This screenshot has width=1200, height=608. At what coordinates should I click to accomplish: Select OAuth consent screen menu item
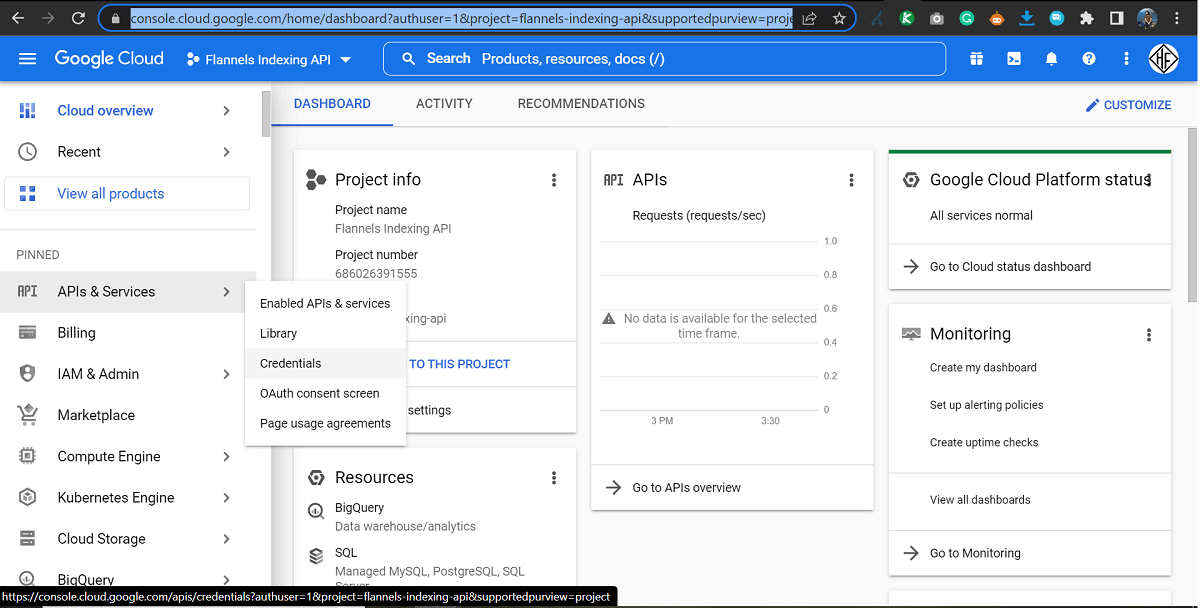coord(325,393)
